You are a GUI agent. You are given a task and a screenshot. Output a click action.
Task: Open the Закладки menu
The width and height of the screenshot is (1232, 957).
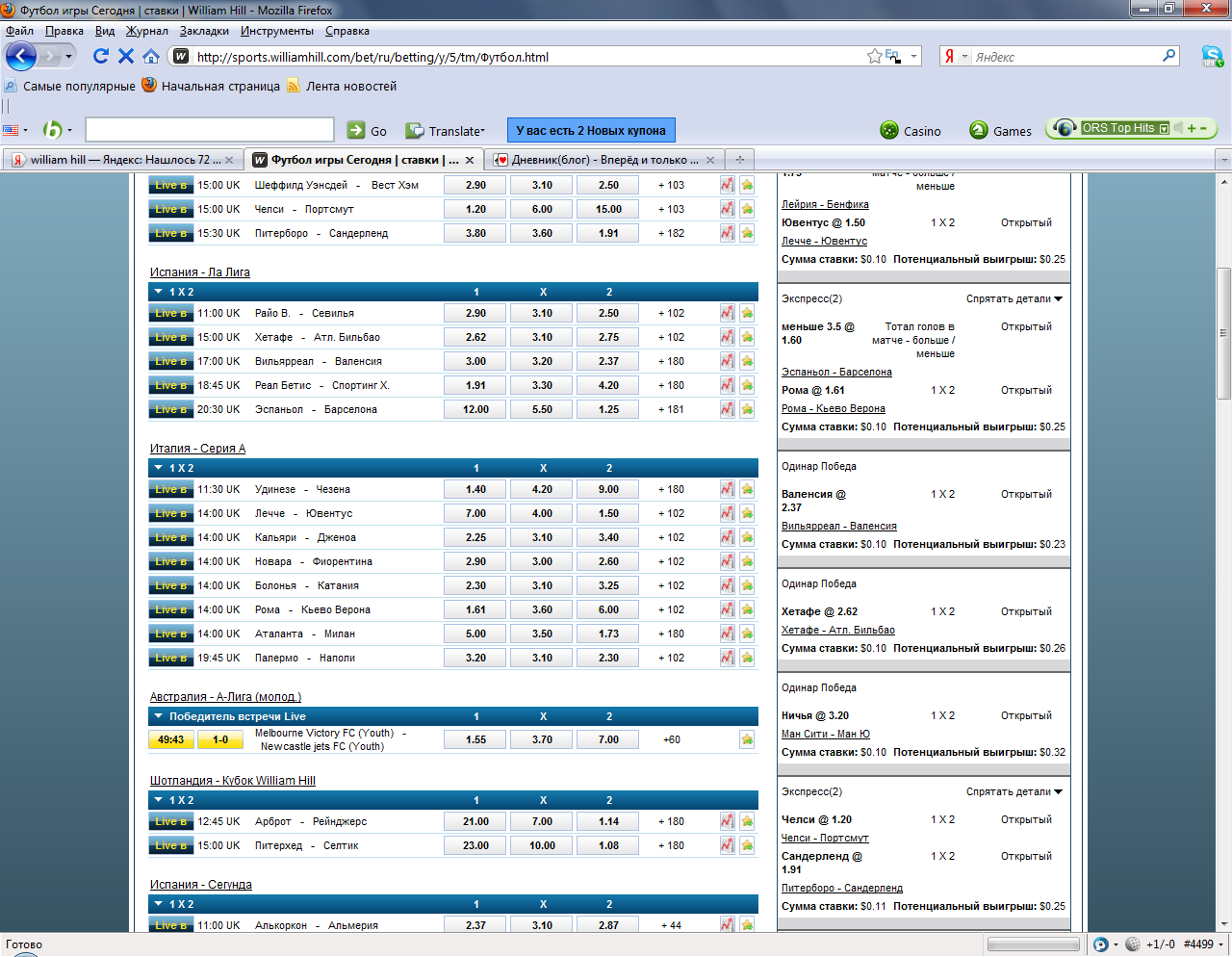pyautogui.click(x=204, y=31)
